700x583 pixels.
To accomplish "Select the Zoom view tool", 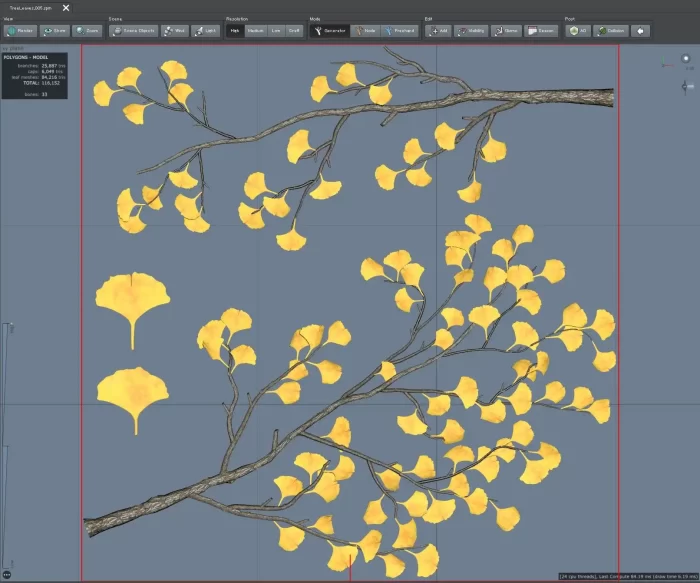I will click(x=87, y=31).
